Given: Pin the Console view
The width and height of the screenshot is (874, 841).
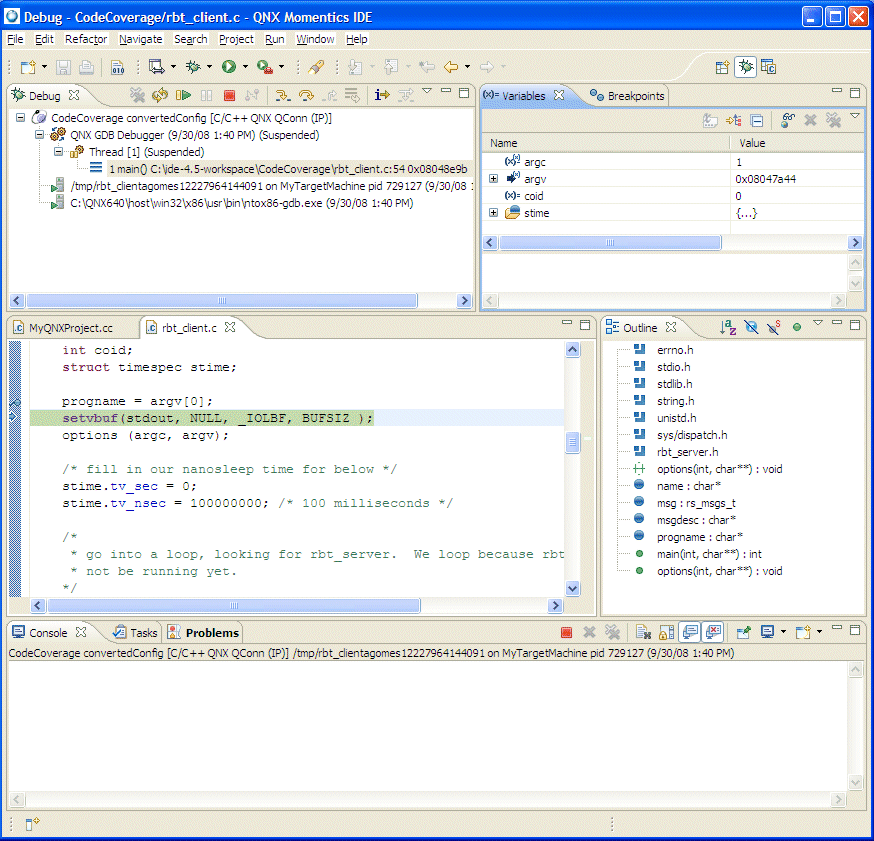Looking at the screenshot, I should [x=745, y=632].
